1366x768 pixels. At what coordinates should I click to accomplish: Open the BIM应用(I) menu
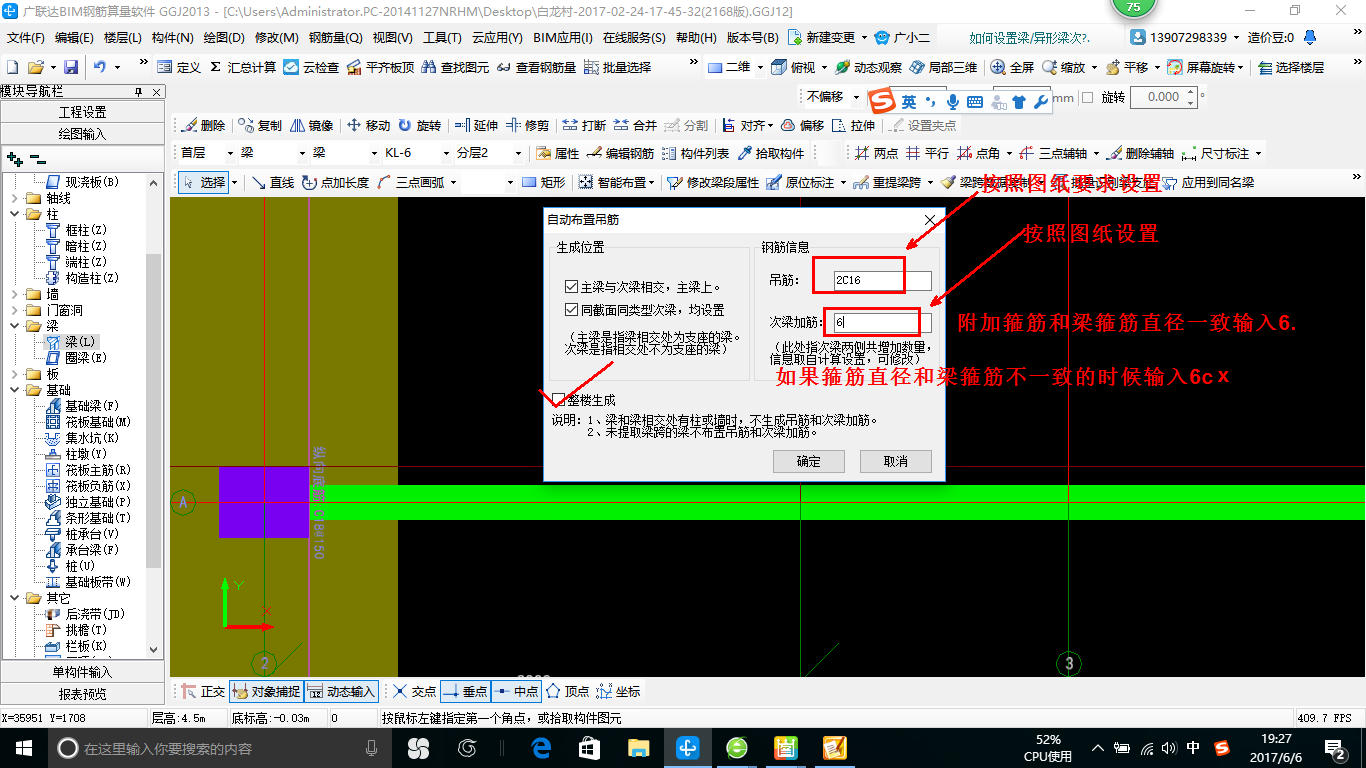[563, 38]
